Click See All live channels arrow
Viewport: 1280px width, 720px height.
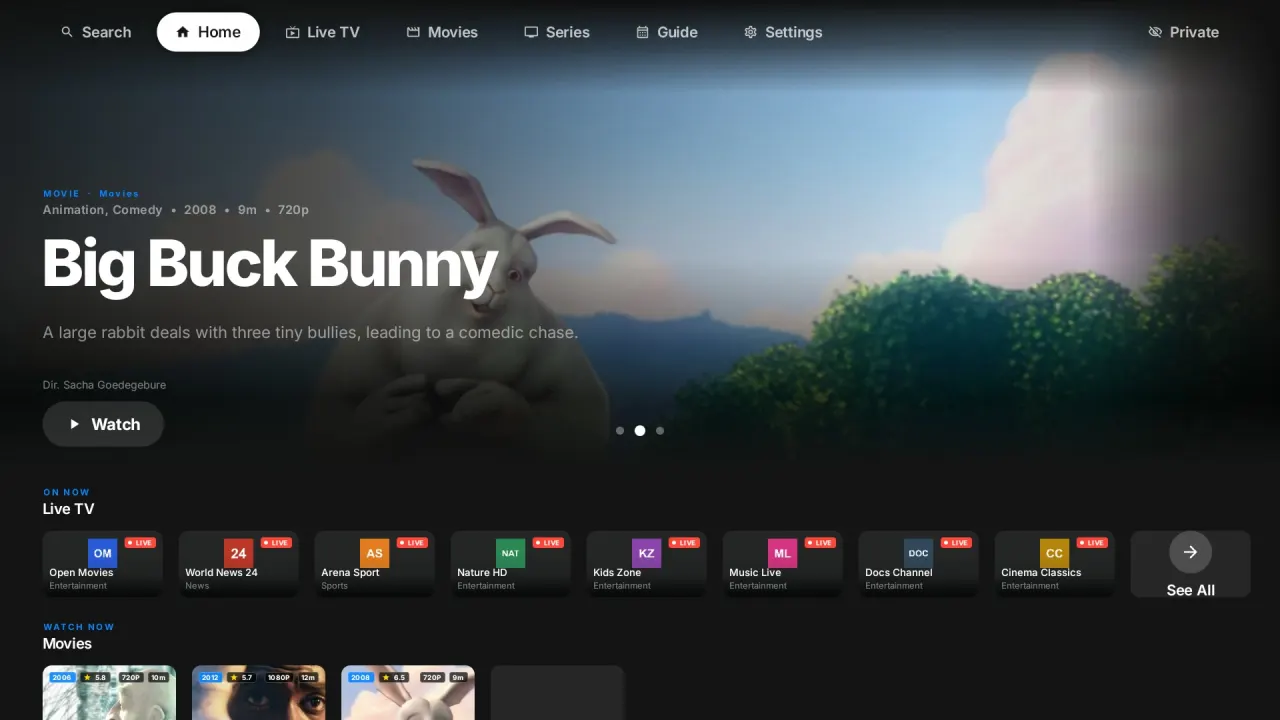click(x=1190, y=552)
